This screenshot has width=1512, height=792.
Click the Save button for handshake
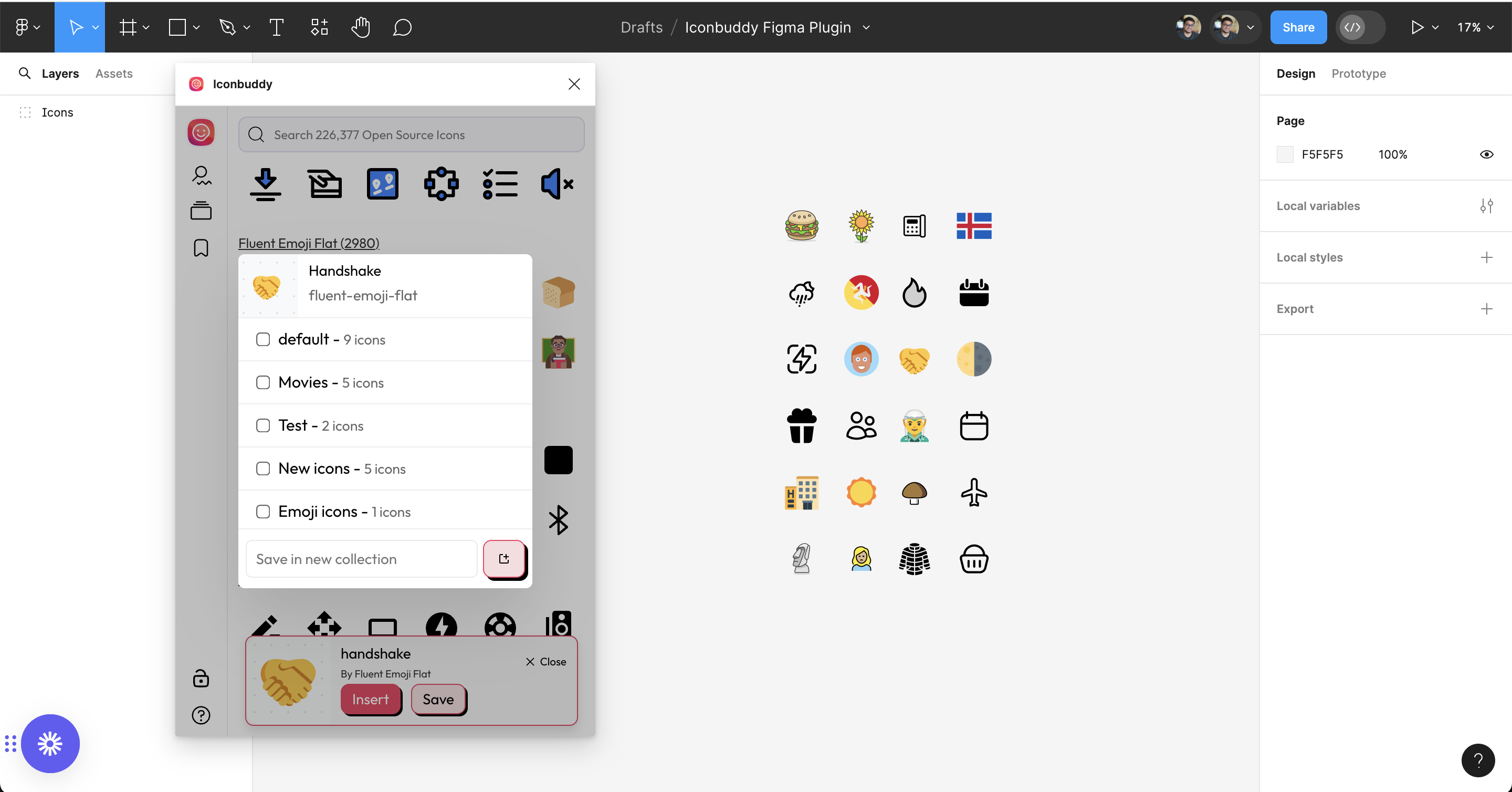pos(438,699)
